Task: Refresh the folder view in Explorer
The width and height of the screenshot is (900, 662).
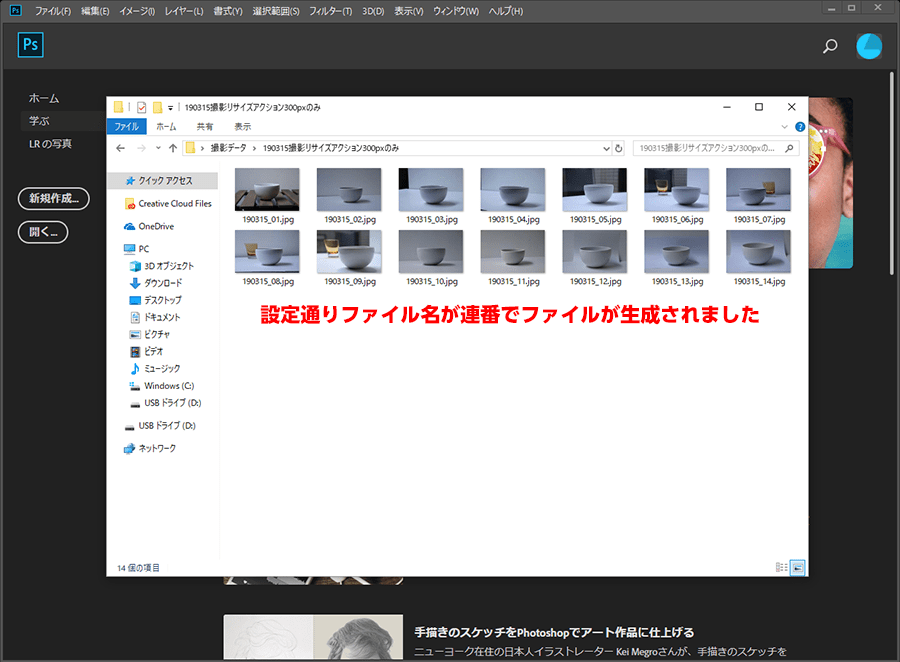Action: pos(619,148)
